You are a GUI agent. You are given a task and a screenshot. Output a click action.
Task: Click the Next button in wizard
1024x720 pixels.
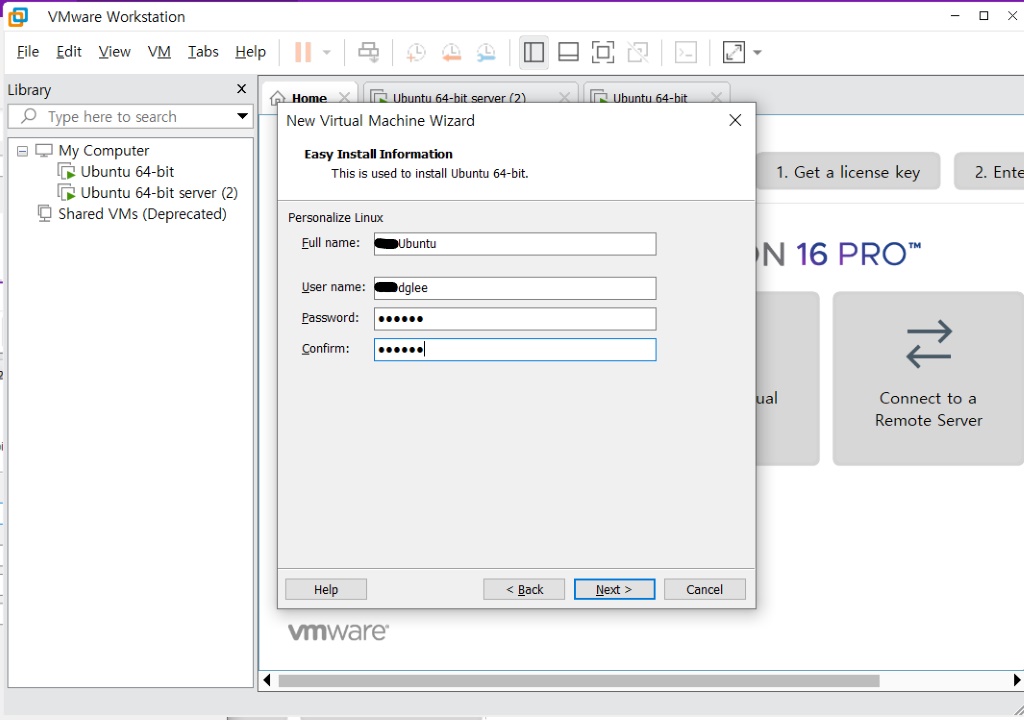614,589
